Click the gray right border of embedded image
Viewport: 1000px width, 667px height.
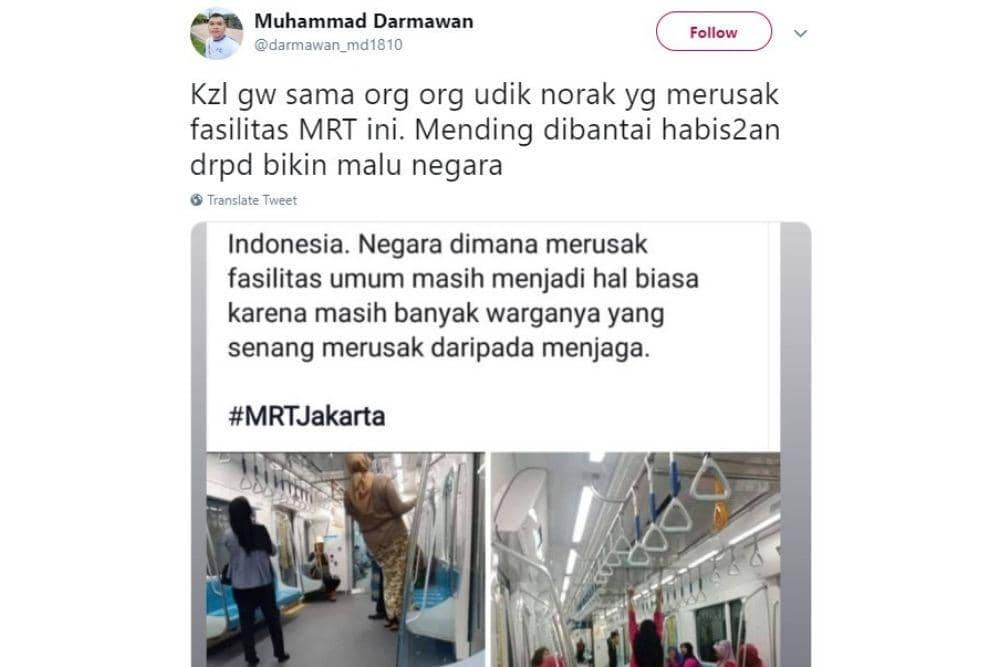pos(795,444)
